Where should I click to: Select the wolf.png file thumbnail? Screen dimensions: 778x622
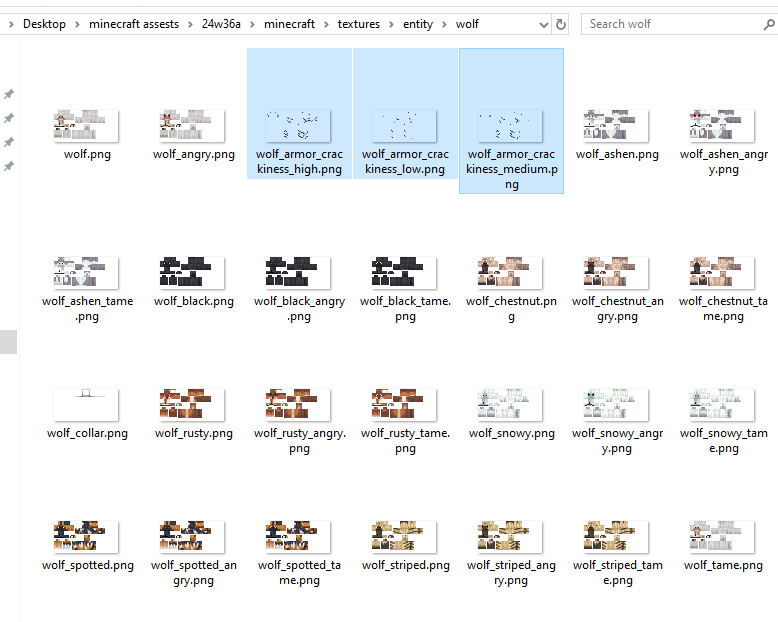[86, 125]
